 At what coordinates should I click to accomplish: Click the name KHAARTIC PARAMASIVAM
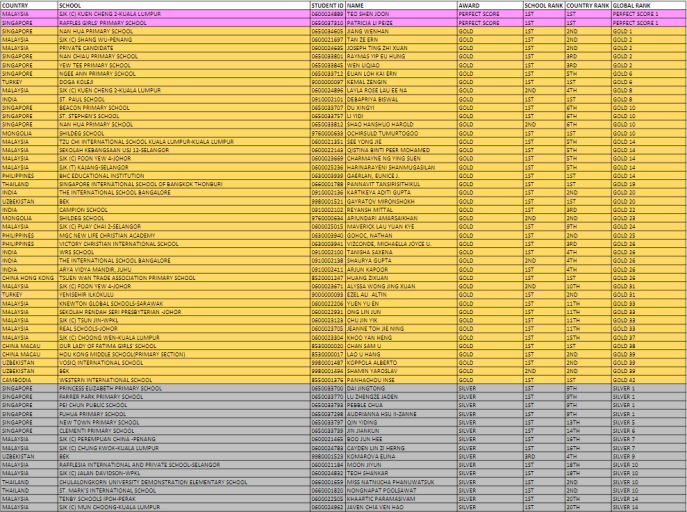click(401, 499)
